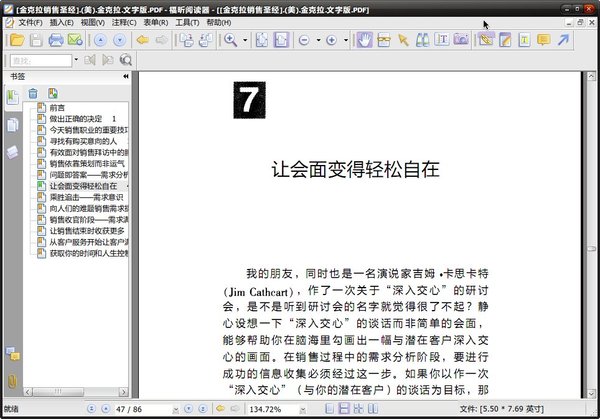Switch to continuous page layout

coord(344,409)
